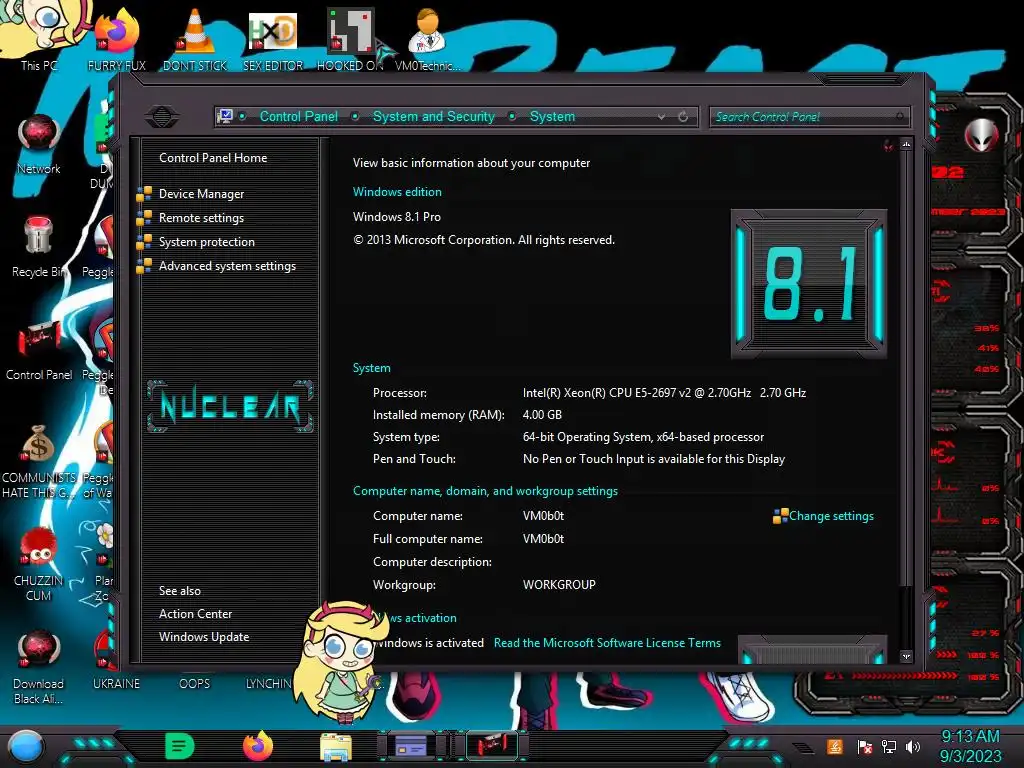Viewport: 1024px width, 768px height.
Task: Open the Download Black Ali desktop icon
Action: tap(39, 667)
